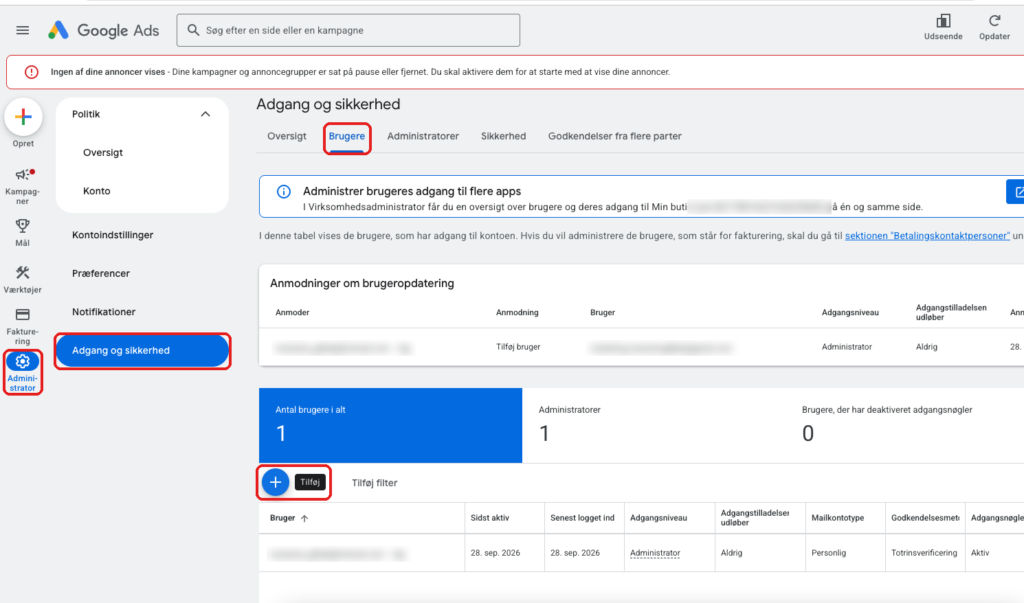Switch to the Brugere tab

click(x=347, y=136)
